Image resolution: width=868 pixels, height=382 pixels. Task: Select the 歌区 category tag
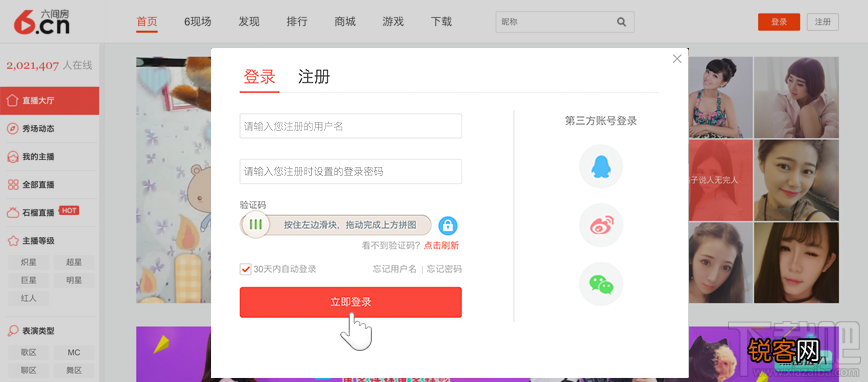pyautogui.click(x=28, y=353)
